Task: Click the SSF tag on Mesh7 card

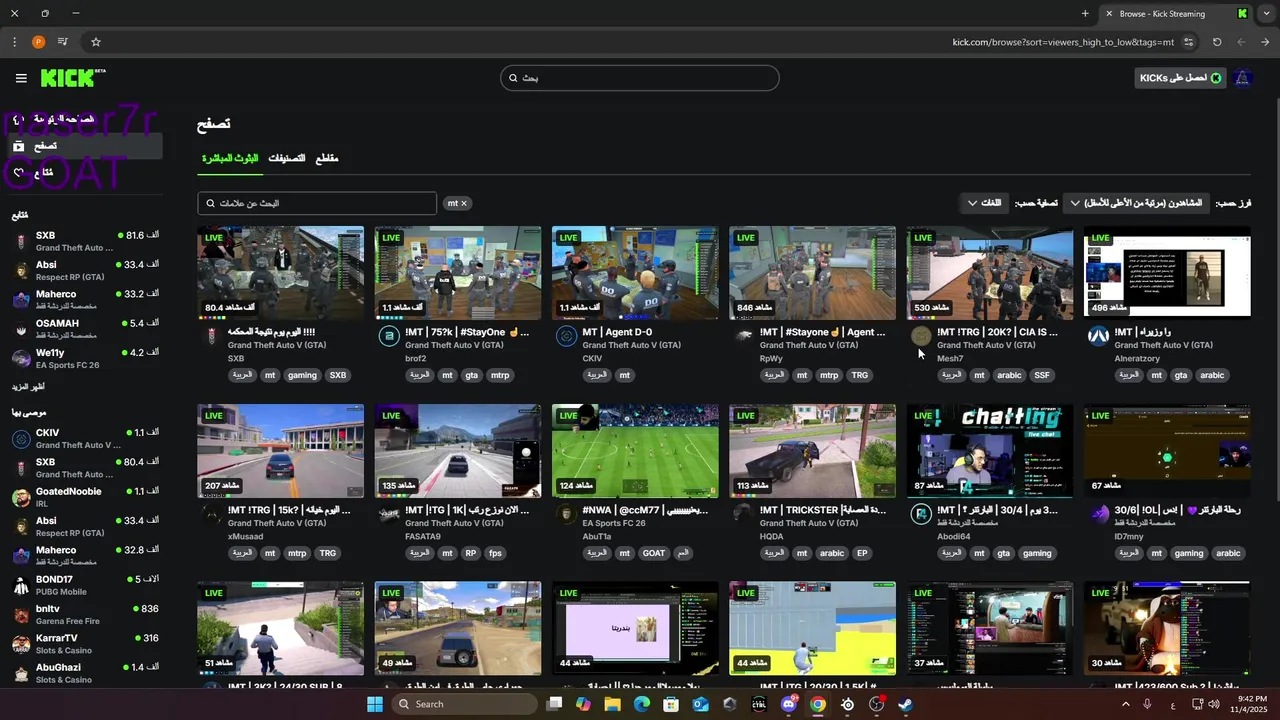Action: tap(1042, 375)
